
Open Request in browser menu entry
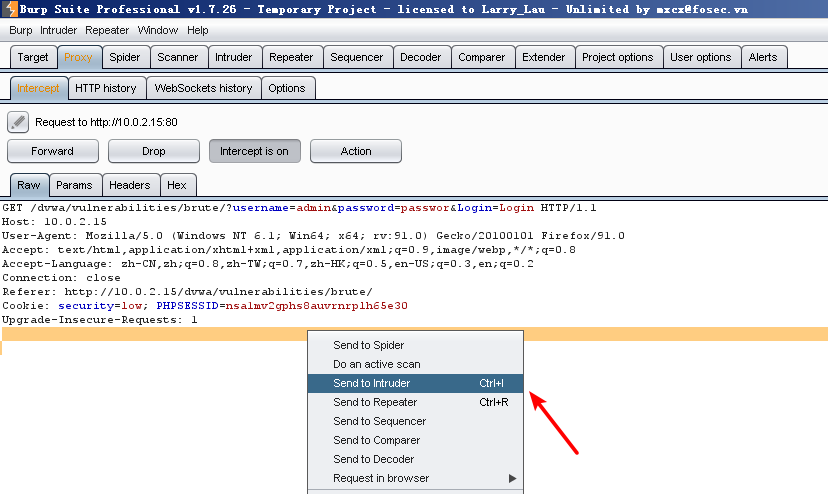tap(416, 478)
